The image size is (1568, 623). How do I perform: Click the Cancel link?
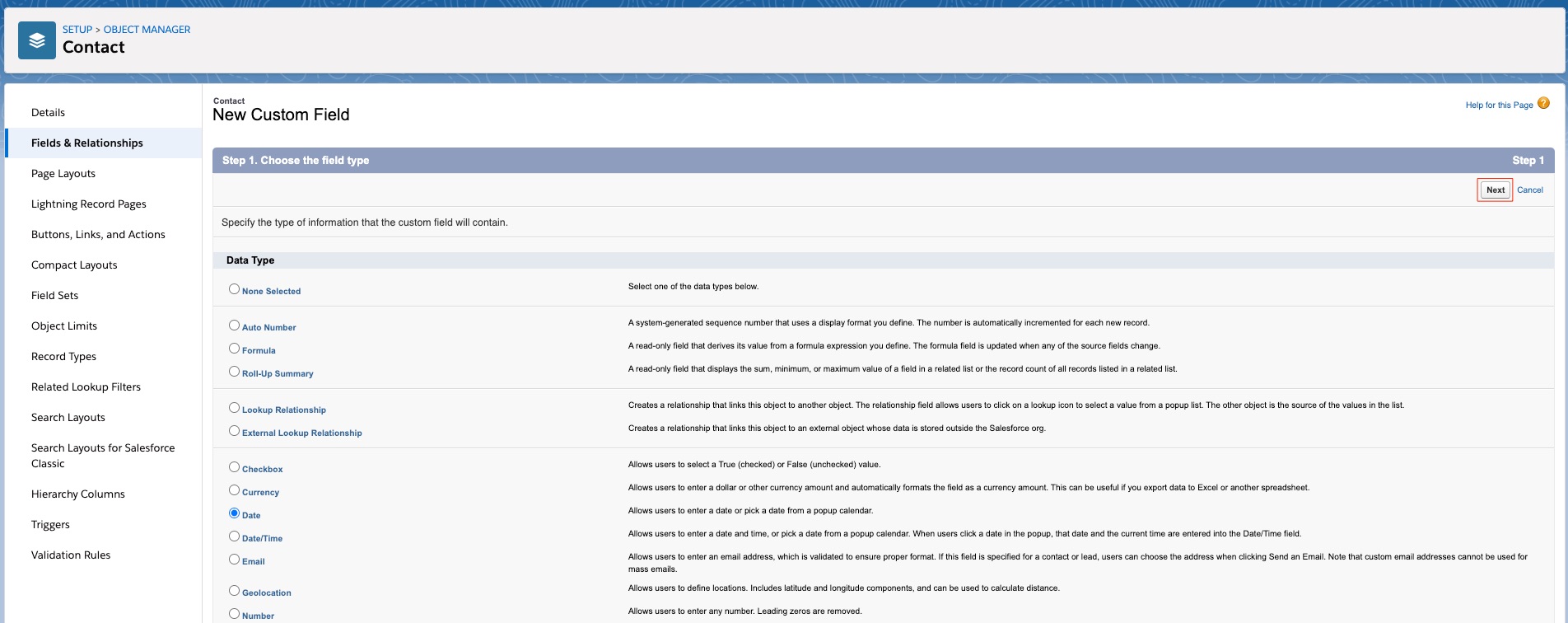1529,190
